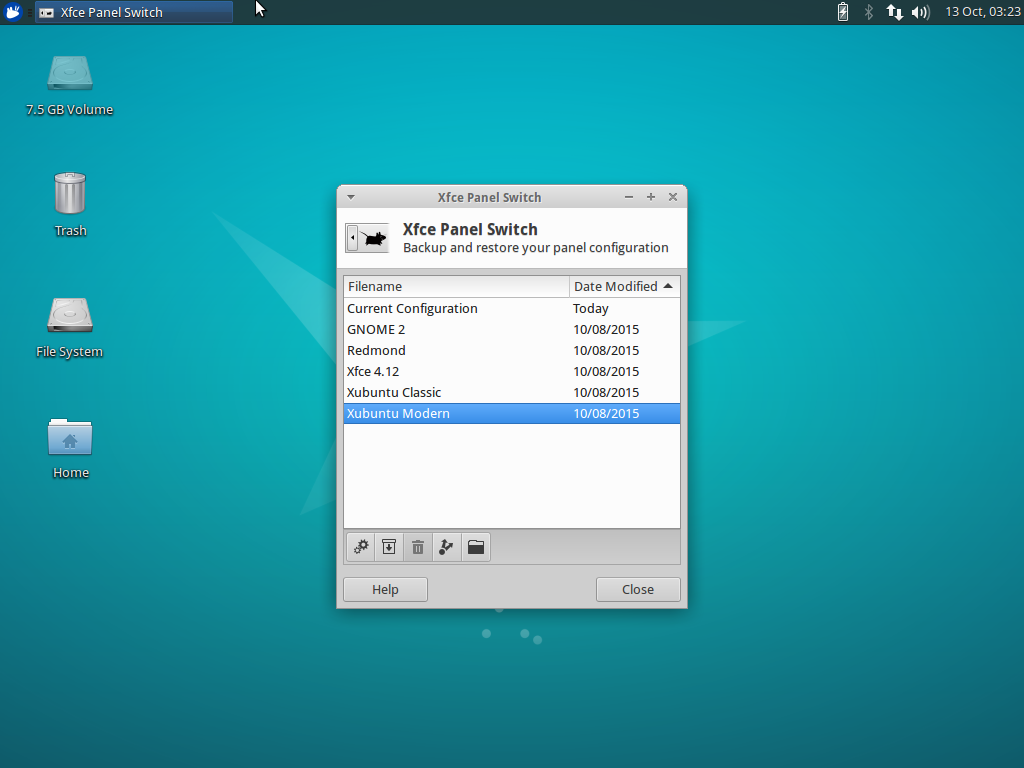1024x768 pixels.
Task: Open the clock by clicking the date
Action: (983, 12)
